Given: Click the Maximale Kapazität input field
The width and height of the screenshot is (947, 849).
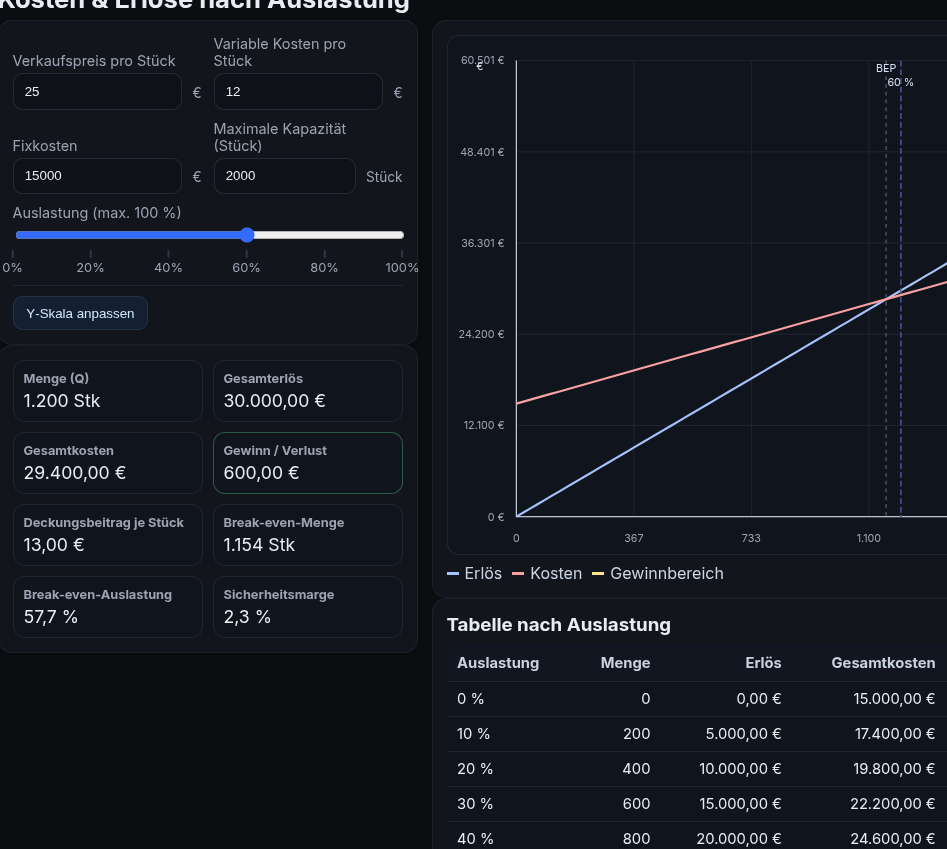Looking at the screenshot, I should coord(284,176).
